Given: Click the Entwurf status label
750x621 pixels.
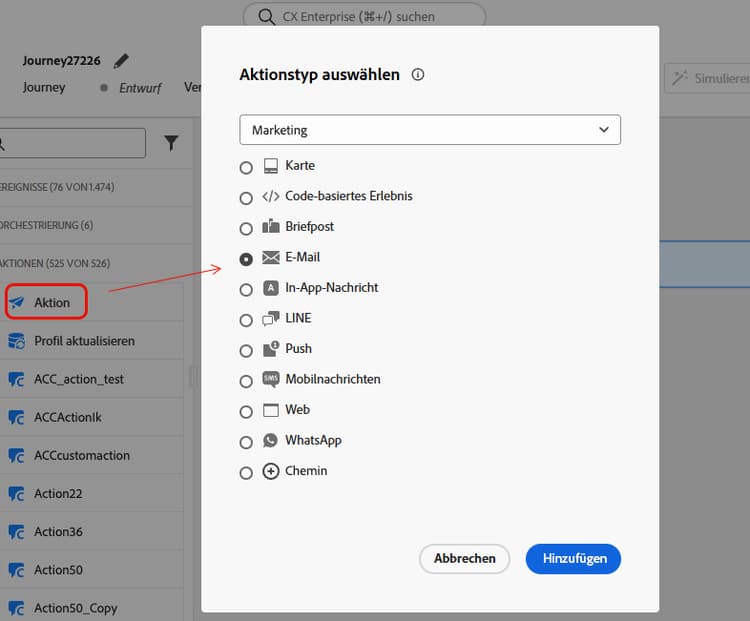Looking at the screenshot, I should [140, 88].
